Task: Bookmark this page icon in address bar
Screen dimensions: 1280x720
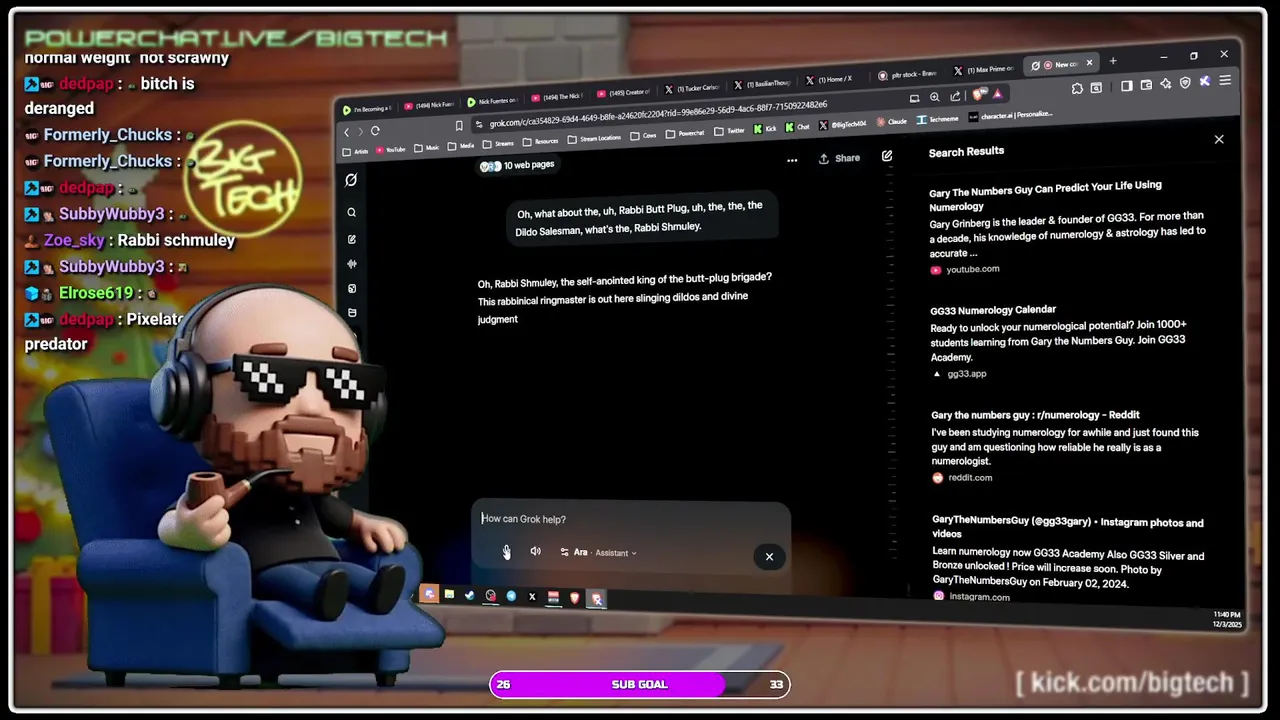Action: click(x=459, y=126)
